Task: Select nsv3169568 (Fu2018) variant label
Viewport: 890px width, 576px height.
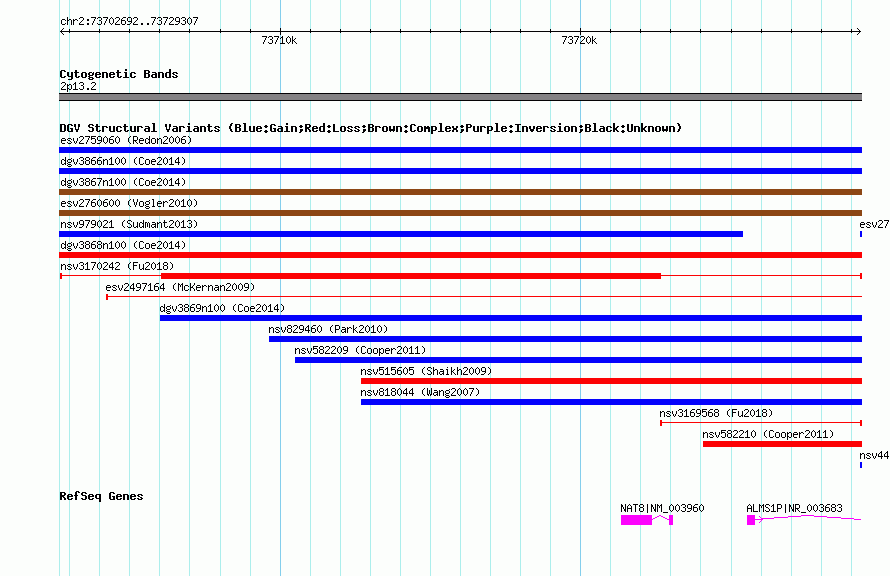Action: (x=716, y=413)
